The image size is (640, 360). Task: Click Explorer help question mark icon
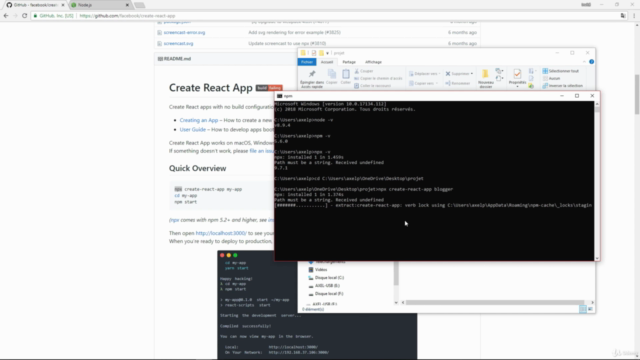click(x=591, y=62)
